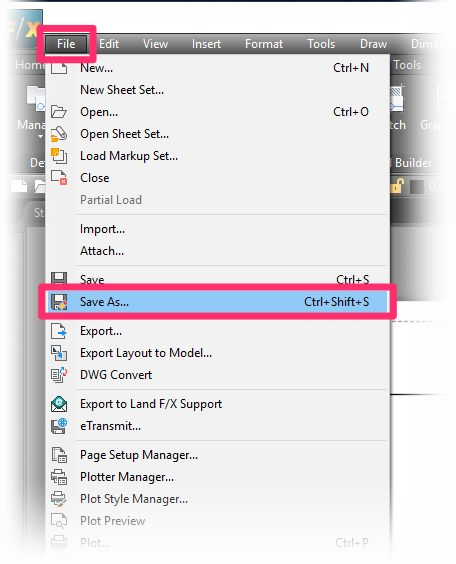This screenshot has height=564, width=456.
Task: Click the Open folder icon
Action: pyautogui.click(x=59, y=112)
